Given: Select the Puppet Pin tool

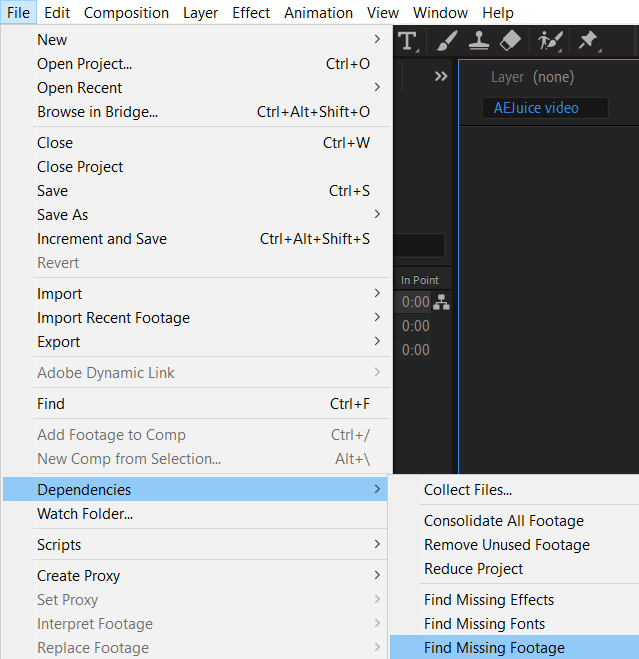Looking at the screenshot, I should pyautogui.click(x=588, y=40).
